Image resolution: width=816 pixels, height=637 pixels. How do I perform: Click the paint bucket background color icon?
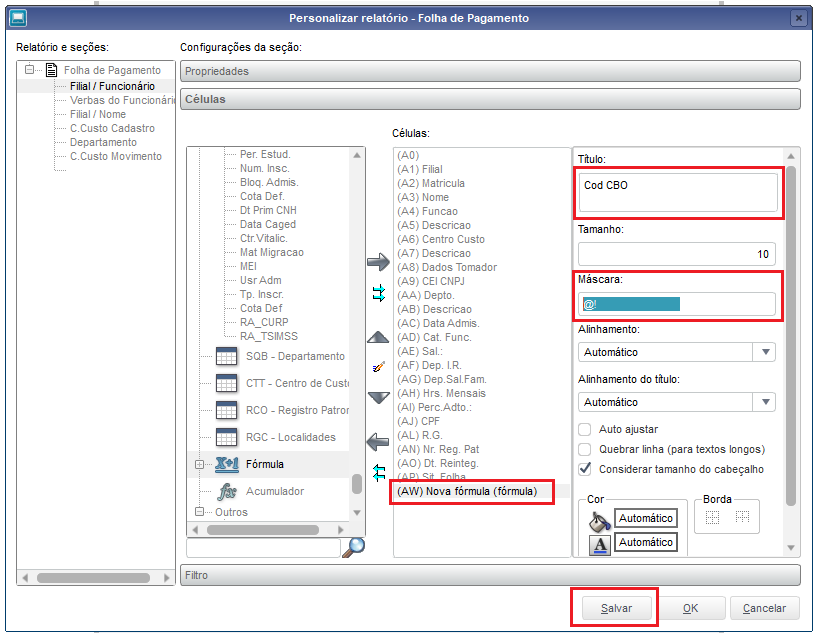tap(600, 520)
